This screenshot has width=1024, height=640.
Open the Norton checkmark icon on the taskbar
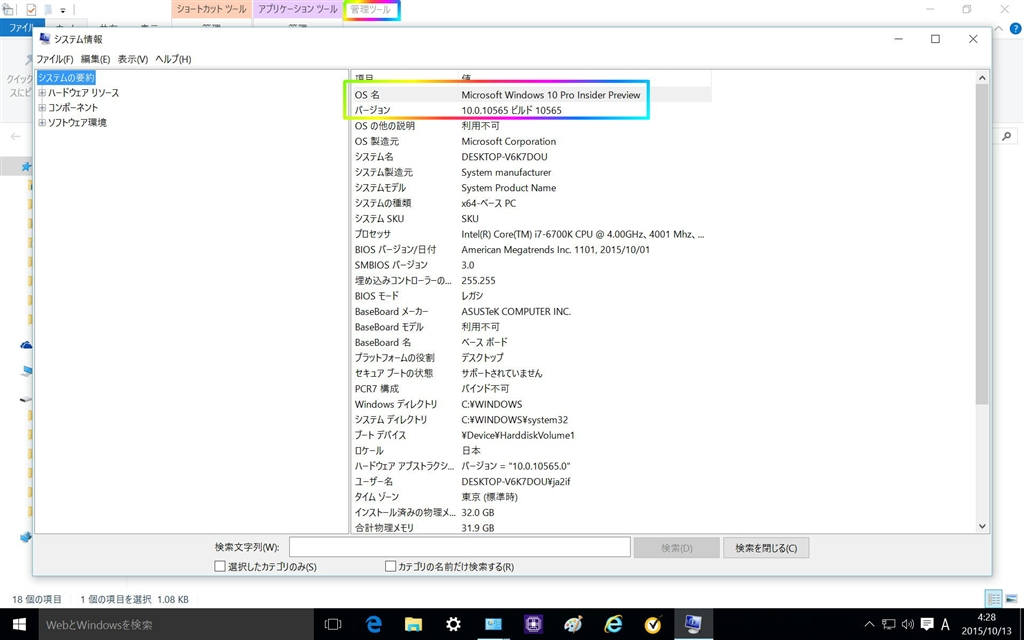[653, 624]
